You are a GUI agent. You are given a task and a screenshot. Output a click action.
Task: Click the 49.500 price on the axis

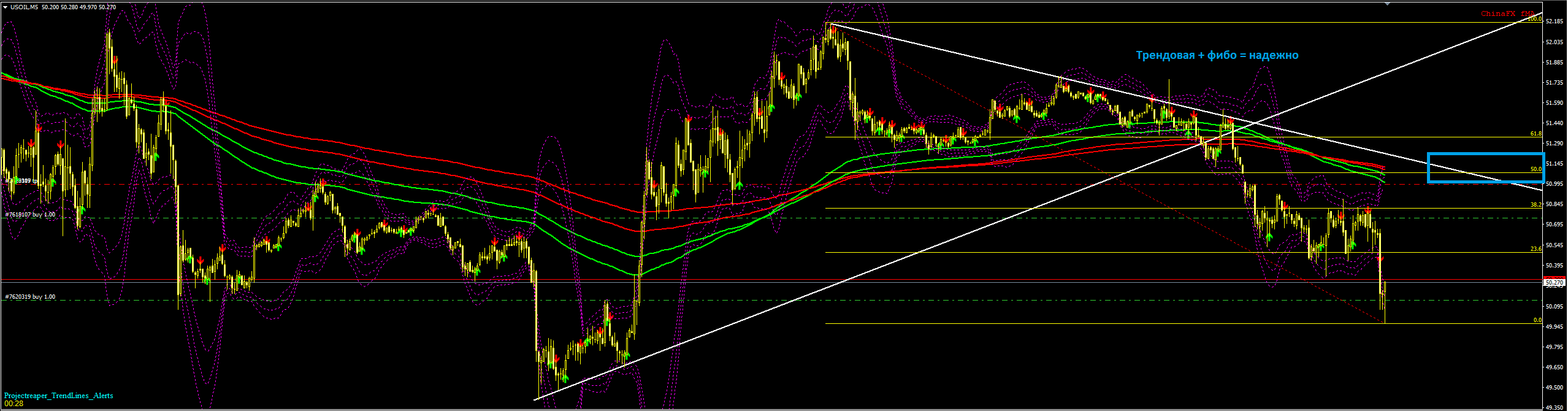point(1555,388)
